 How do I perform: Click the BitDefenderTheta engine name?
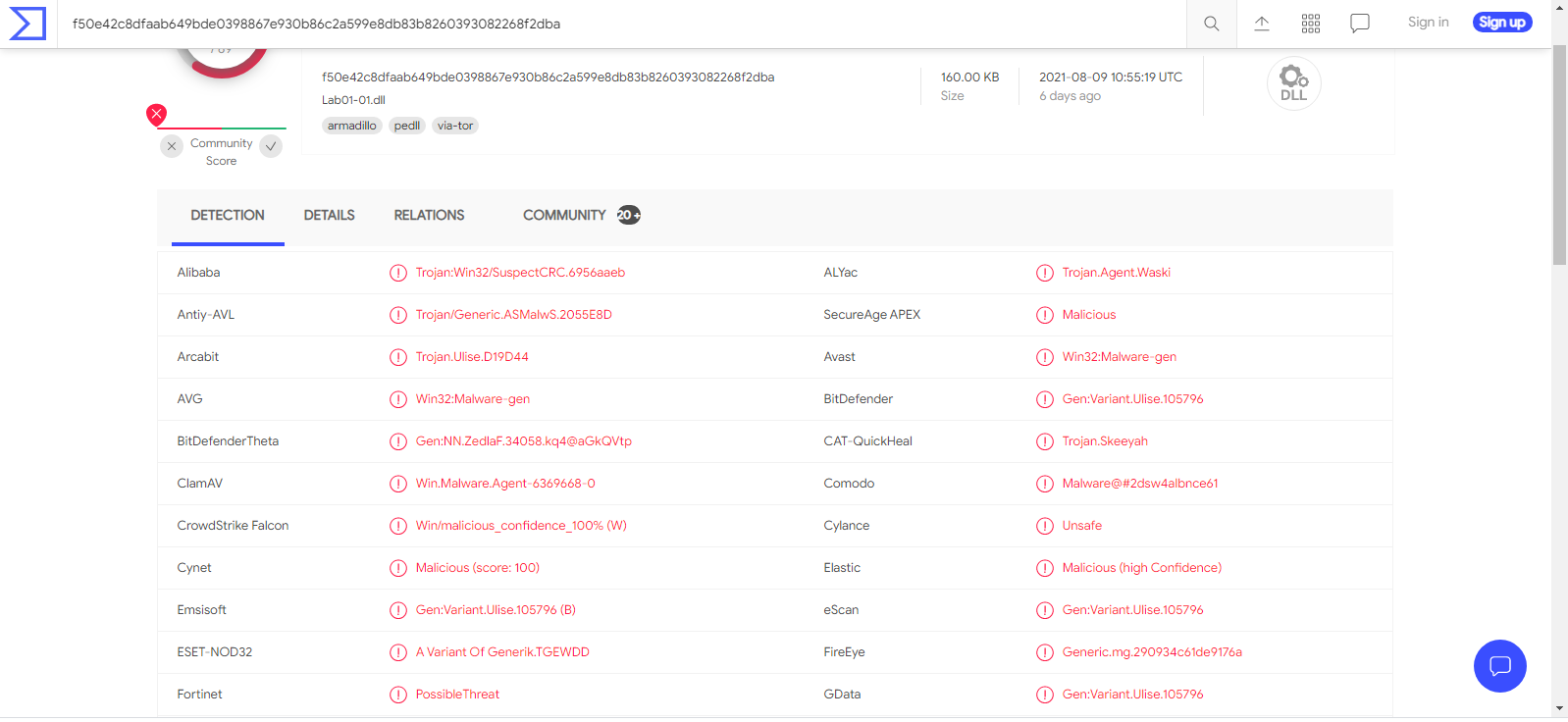pos(228,441)
